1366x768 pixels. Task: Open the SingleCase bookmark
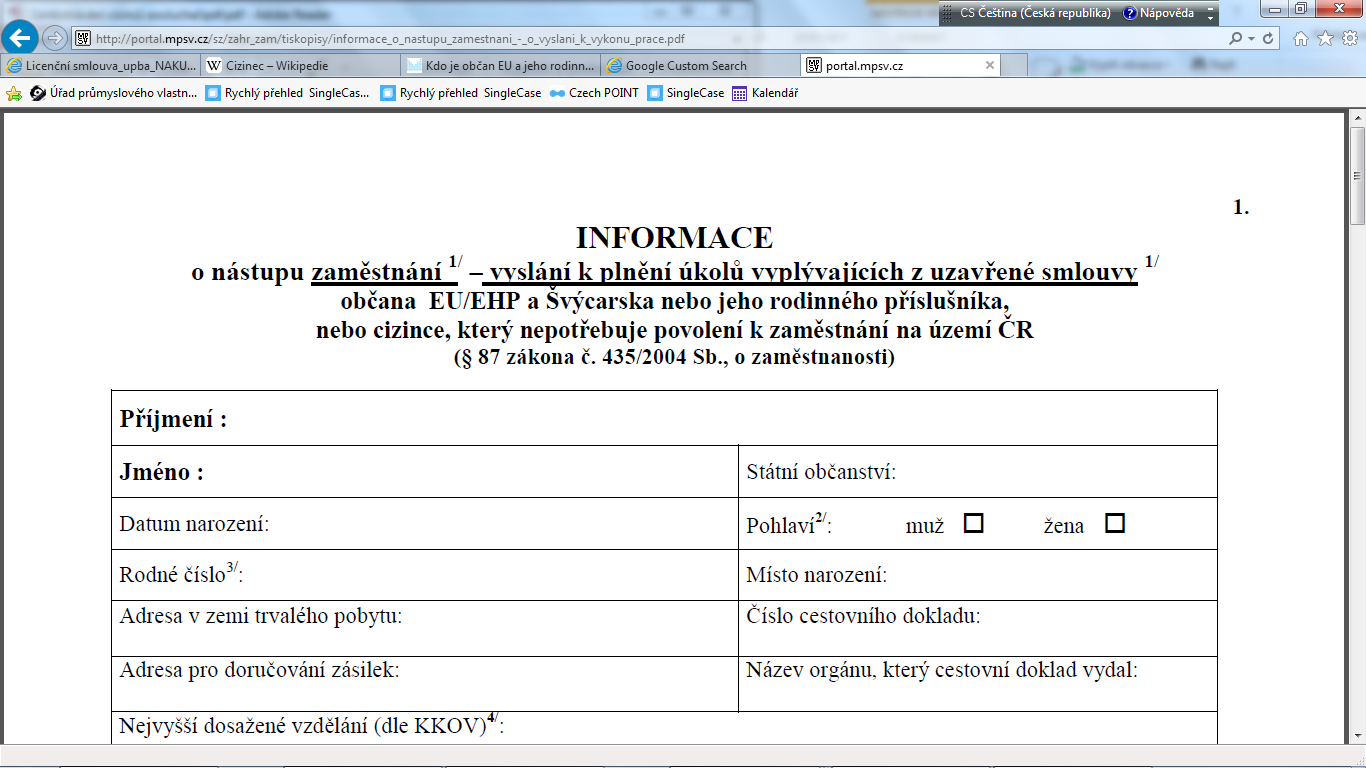[686, 93]
